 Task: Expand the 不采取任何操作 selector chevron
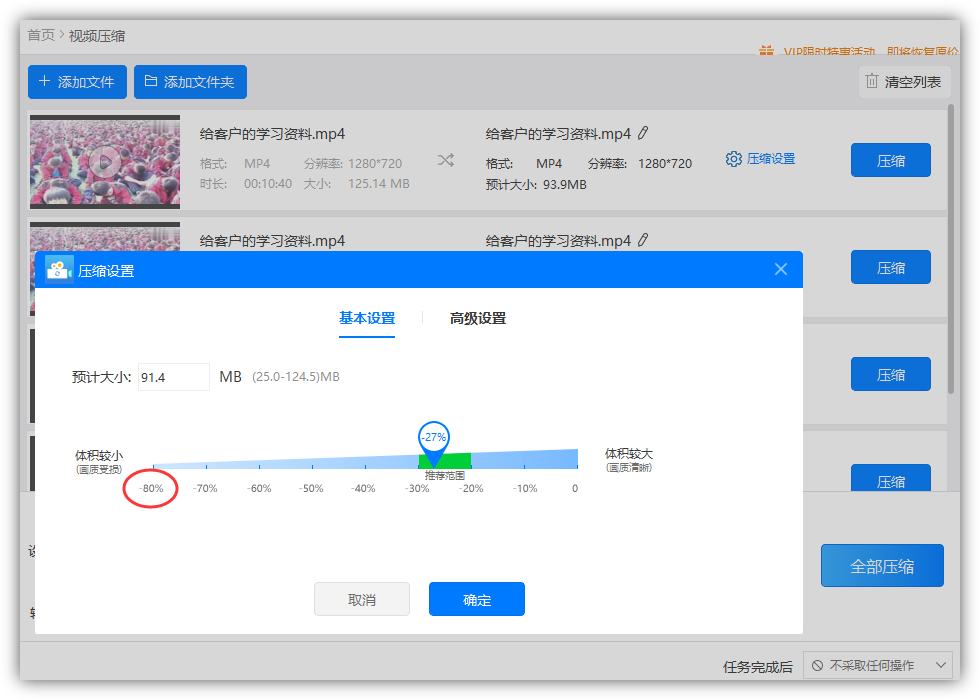point(940,665)
